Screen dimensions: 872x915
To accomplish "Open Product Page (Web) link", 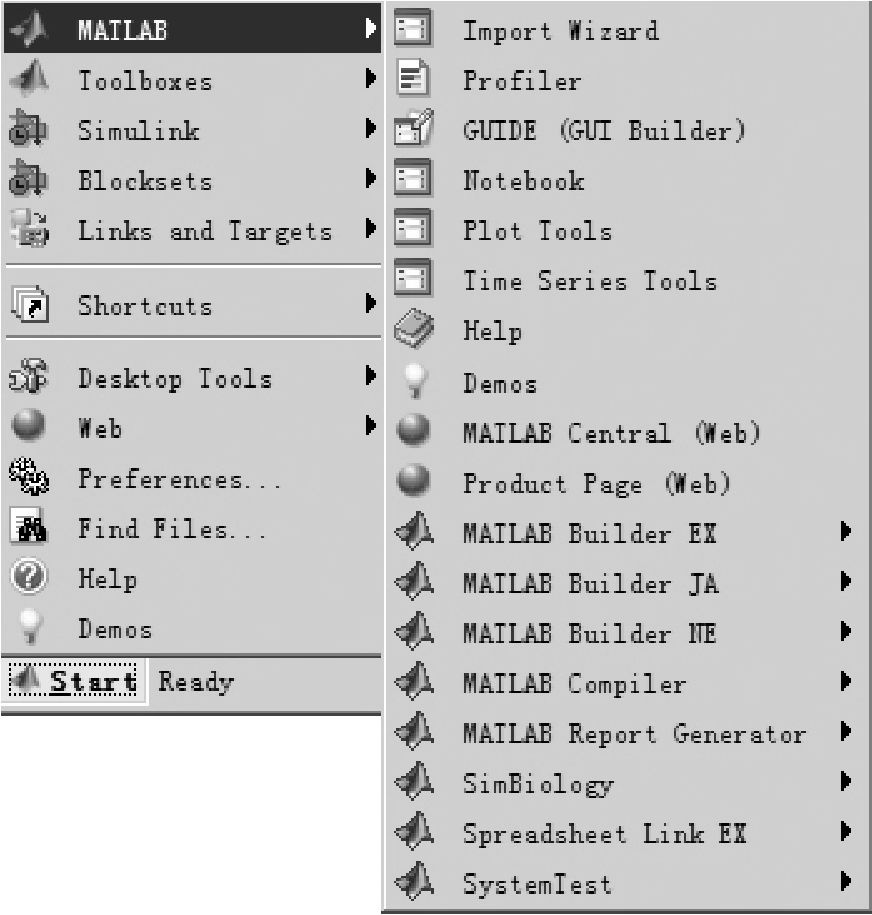I will tap(597, 484).
